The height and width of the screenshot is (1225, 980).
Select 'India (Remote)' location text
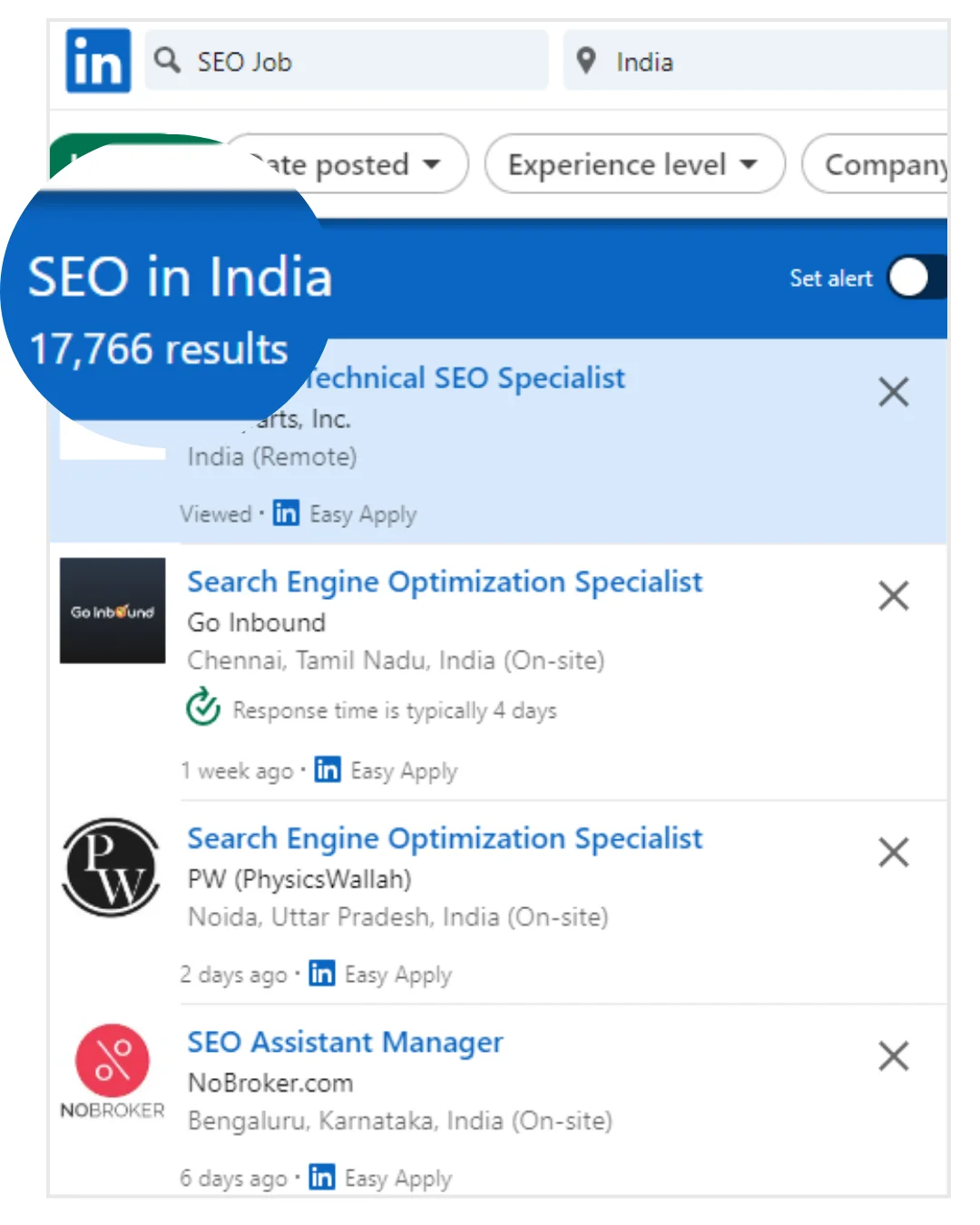tap(272, 456)
